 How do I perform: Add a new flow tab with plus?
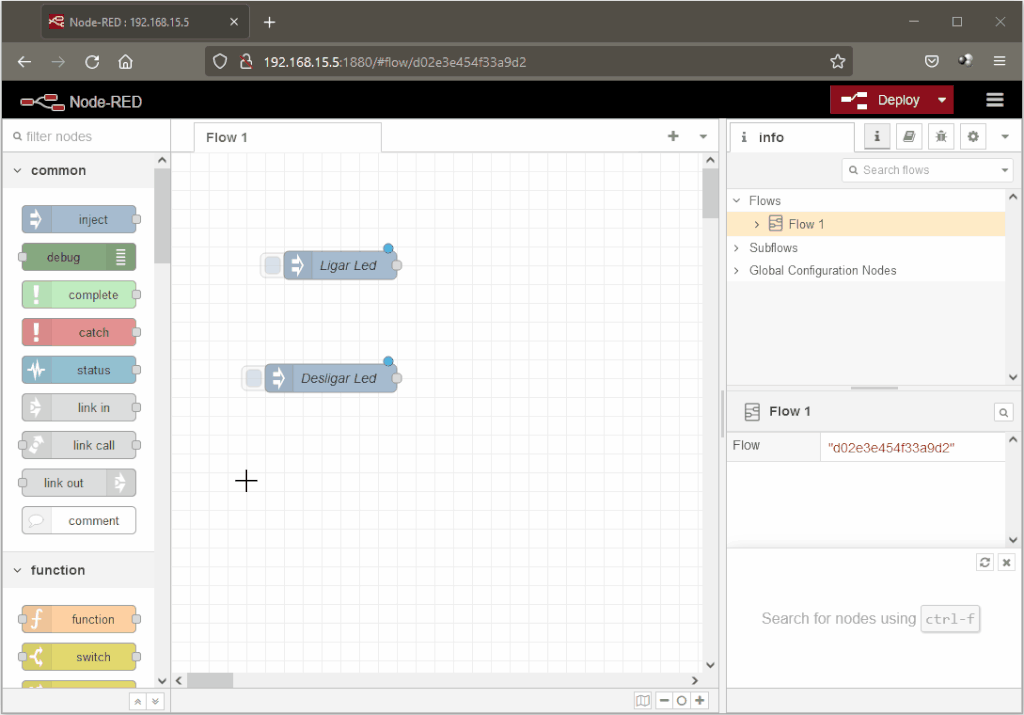point(673,136)
